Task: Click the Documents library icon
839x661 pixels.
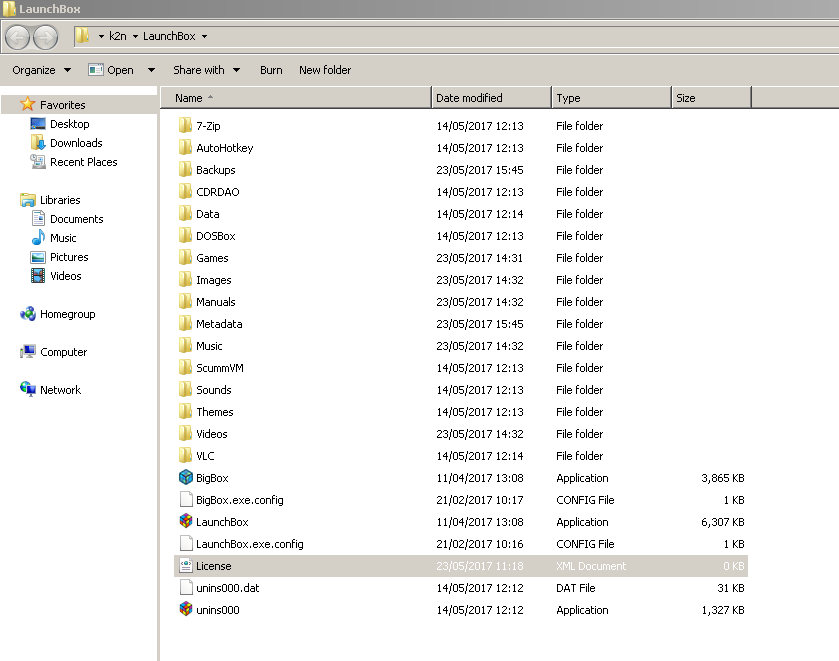Action: click(38, 218)
